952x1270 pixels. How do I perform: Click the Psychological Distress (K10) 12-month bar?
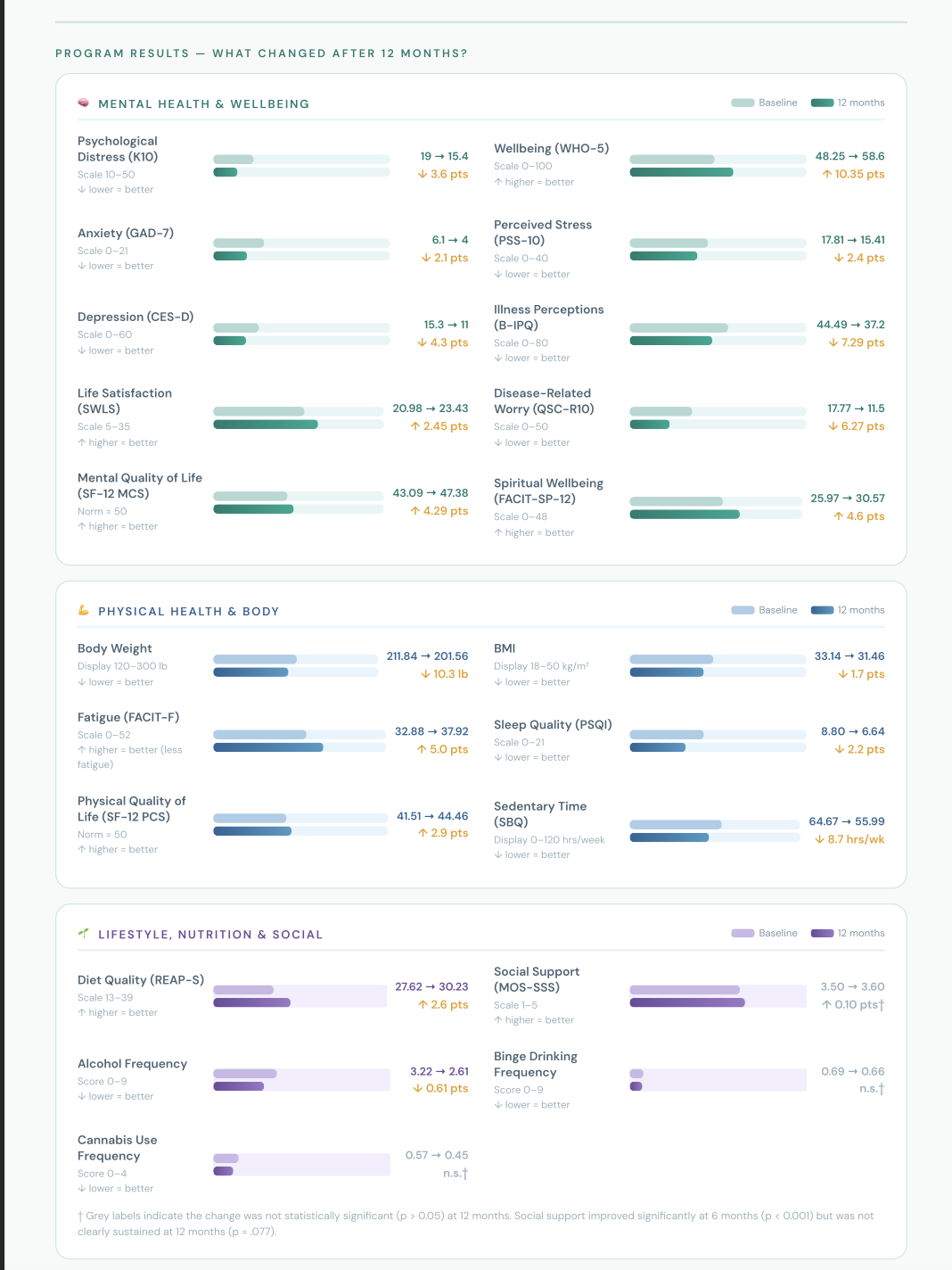pos(226,172)
